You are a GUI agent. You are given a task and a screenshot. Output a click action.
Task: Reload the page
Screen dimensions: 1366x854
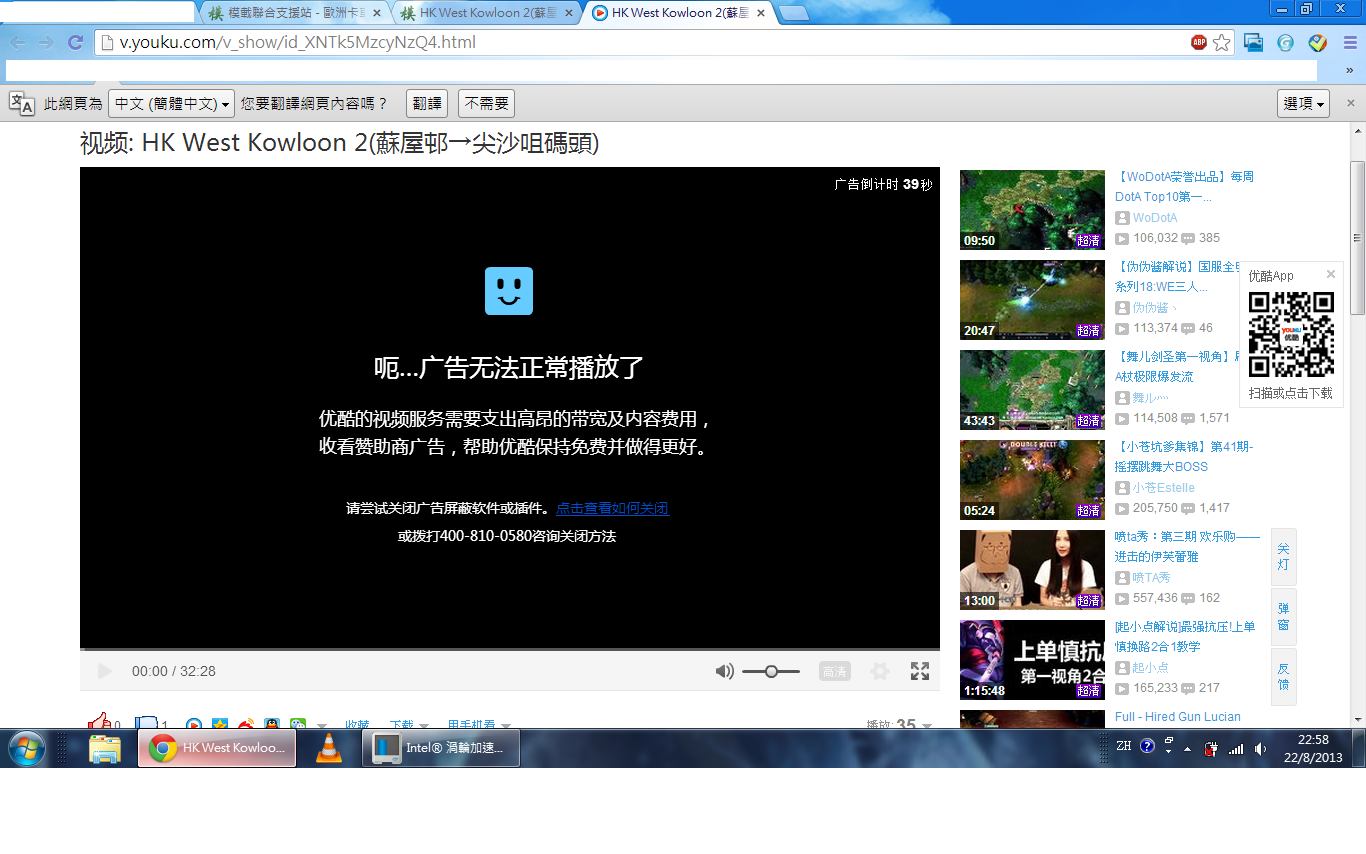click(x=75, y=42)
